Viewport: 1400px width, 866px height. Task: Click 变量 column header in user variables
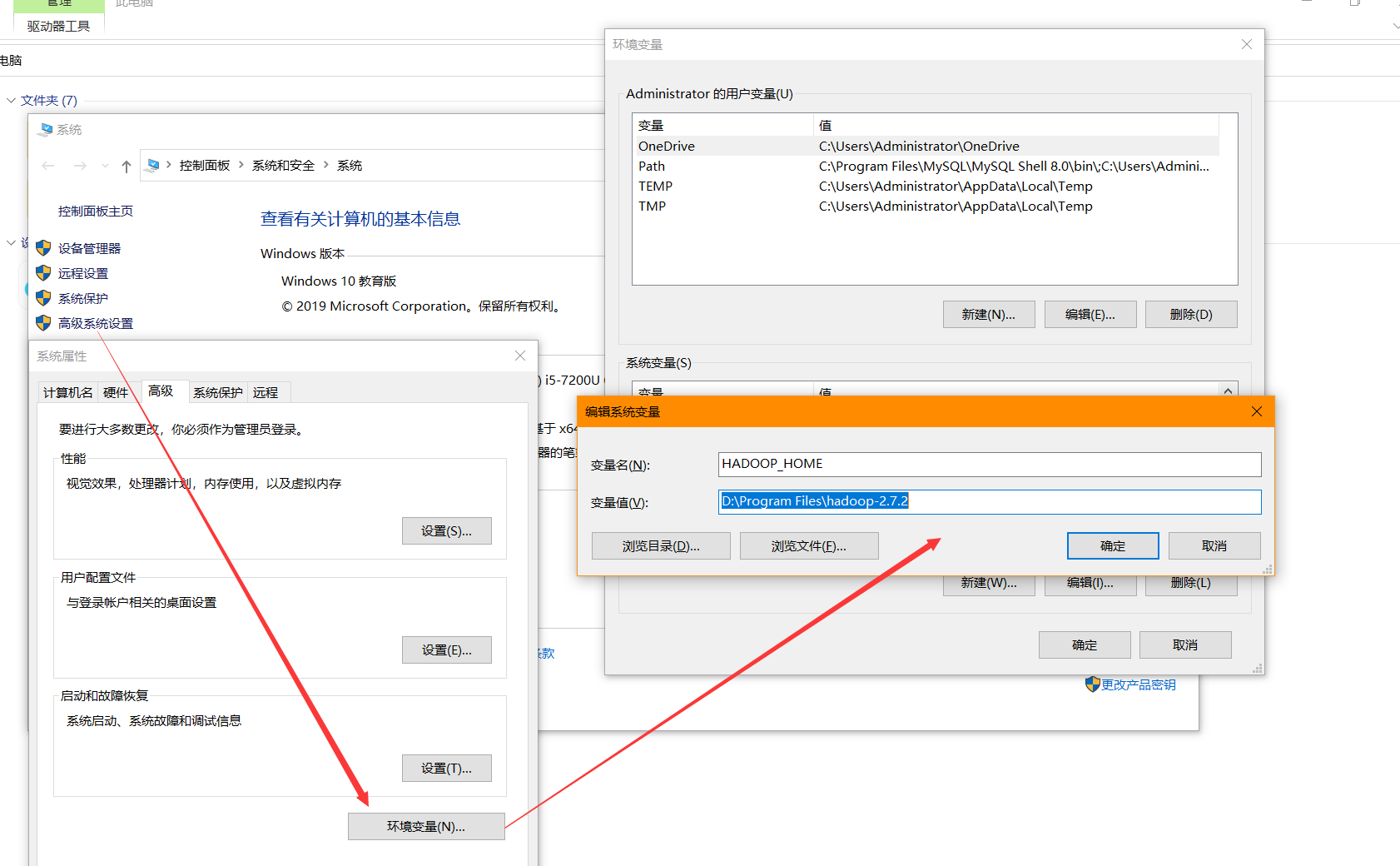click(722, 126)
